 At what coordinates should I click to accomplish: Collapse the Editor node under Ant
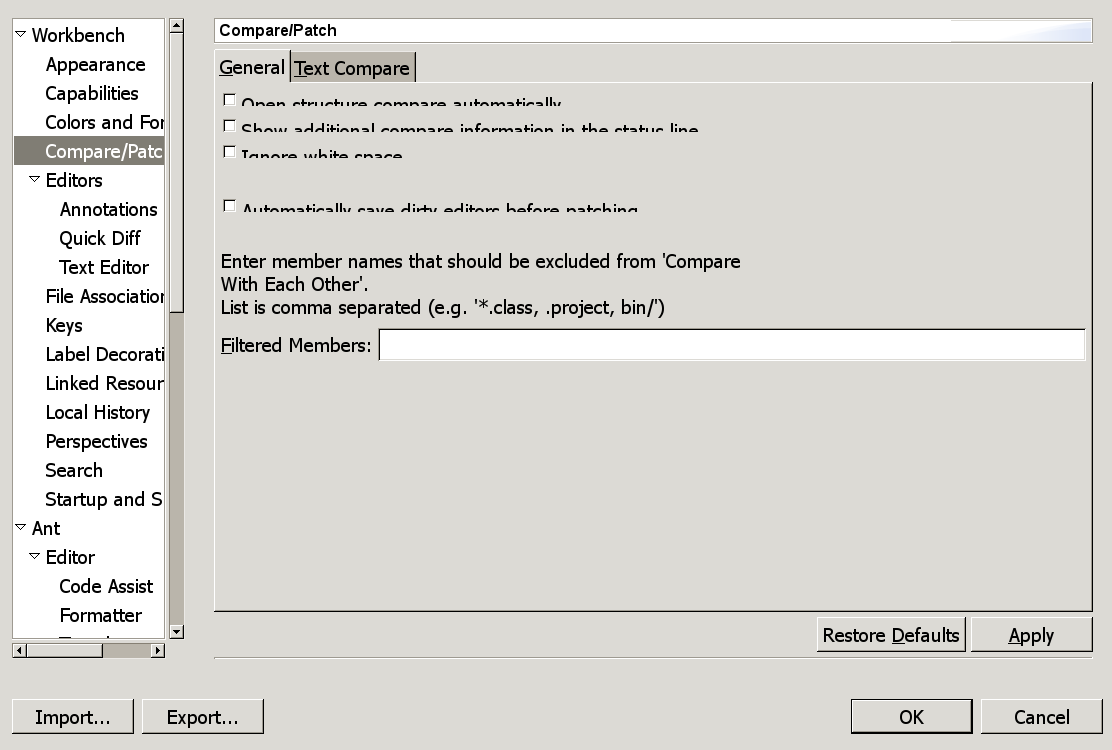point(34,557)
